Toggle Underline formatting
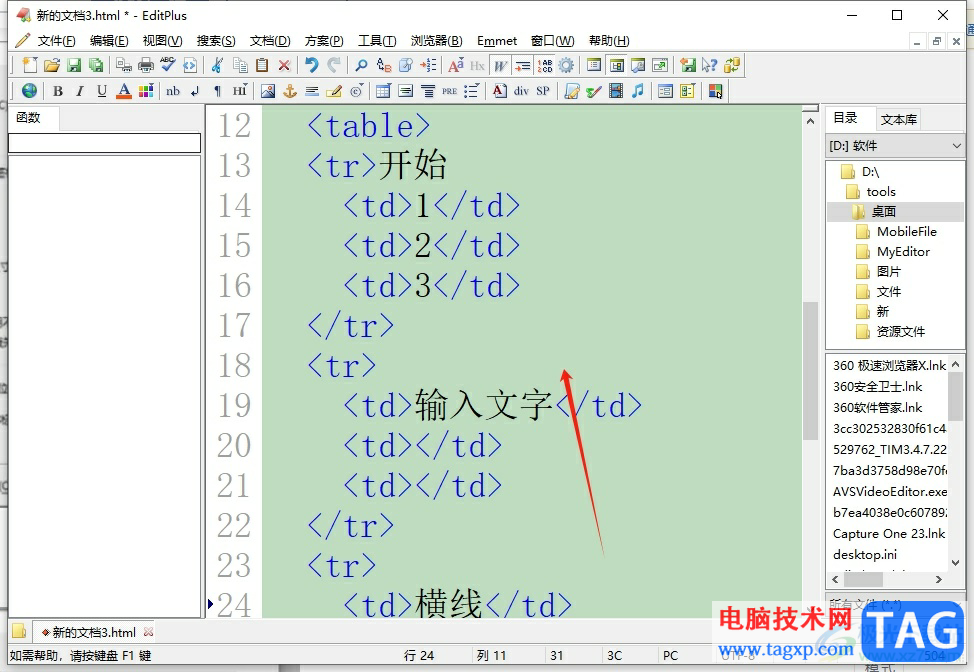The height and width of the screenshot is (672, 974). 102,91
